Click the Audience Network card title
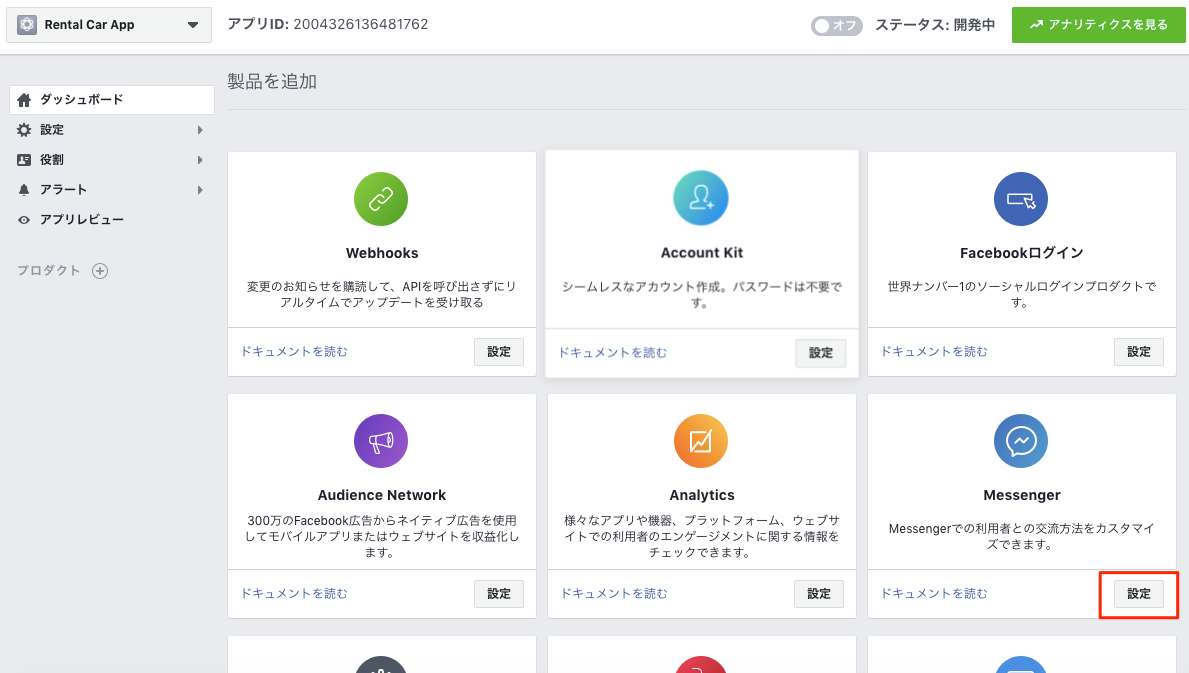Screen dimensions: 1189x673 tap(381, 495)
